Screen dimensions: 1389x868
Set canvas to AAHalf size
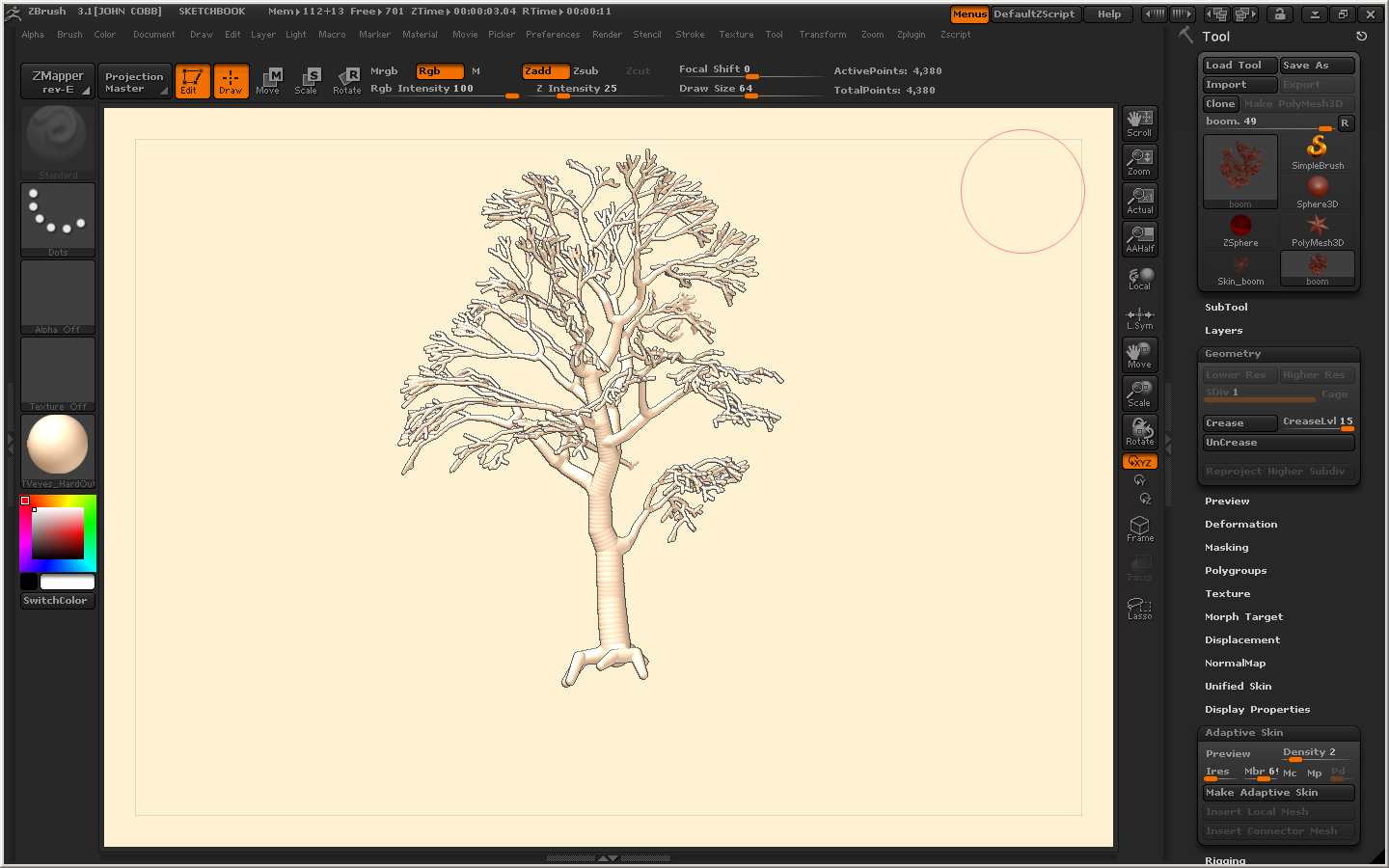[x=1139, y=239]
